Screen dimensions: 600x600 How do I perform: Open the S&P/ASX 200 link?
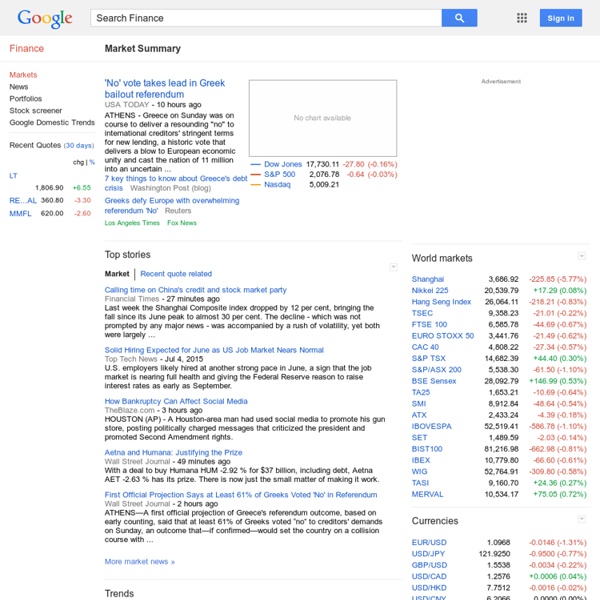click(x=436, y=370)
